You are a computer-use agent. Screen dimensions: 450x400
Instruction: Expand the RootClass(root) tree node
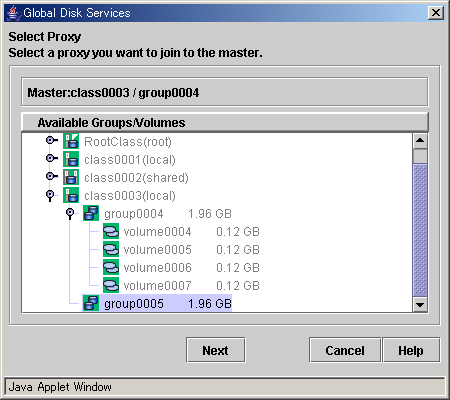[x=51, y=140]
